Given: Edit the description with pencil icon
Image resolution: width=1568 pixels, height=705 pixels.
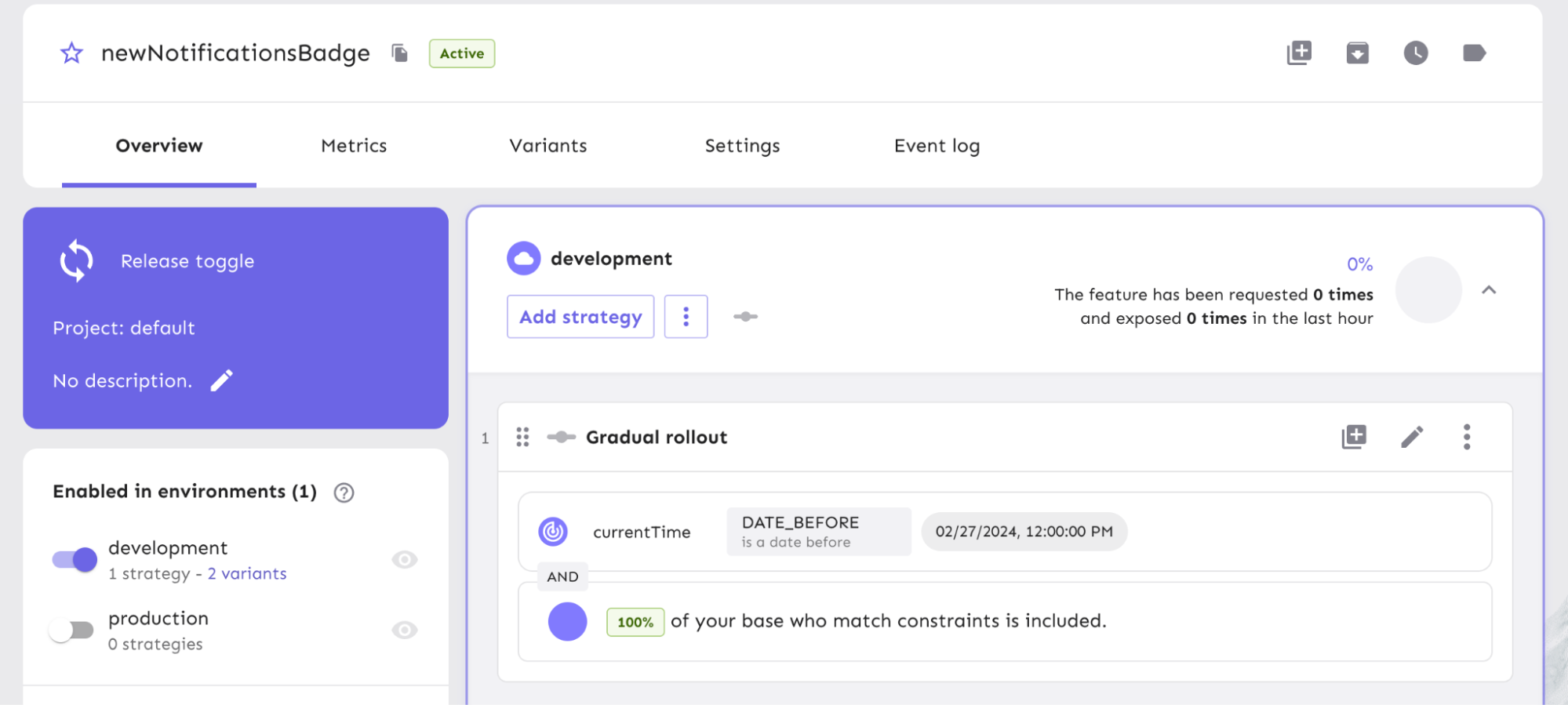Looking at the screenshot, I should [222, 380].
